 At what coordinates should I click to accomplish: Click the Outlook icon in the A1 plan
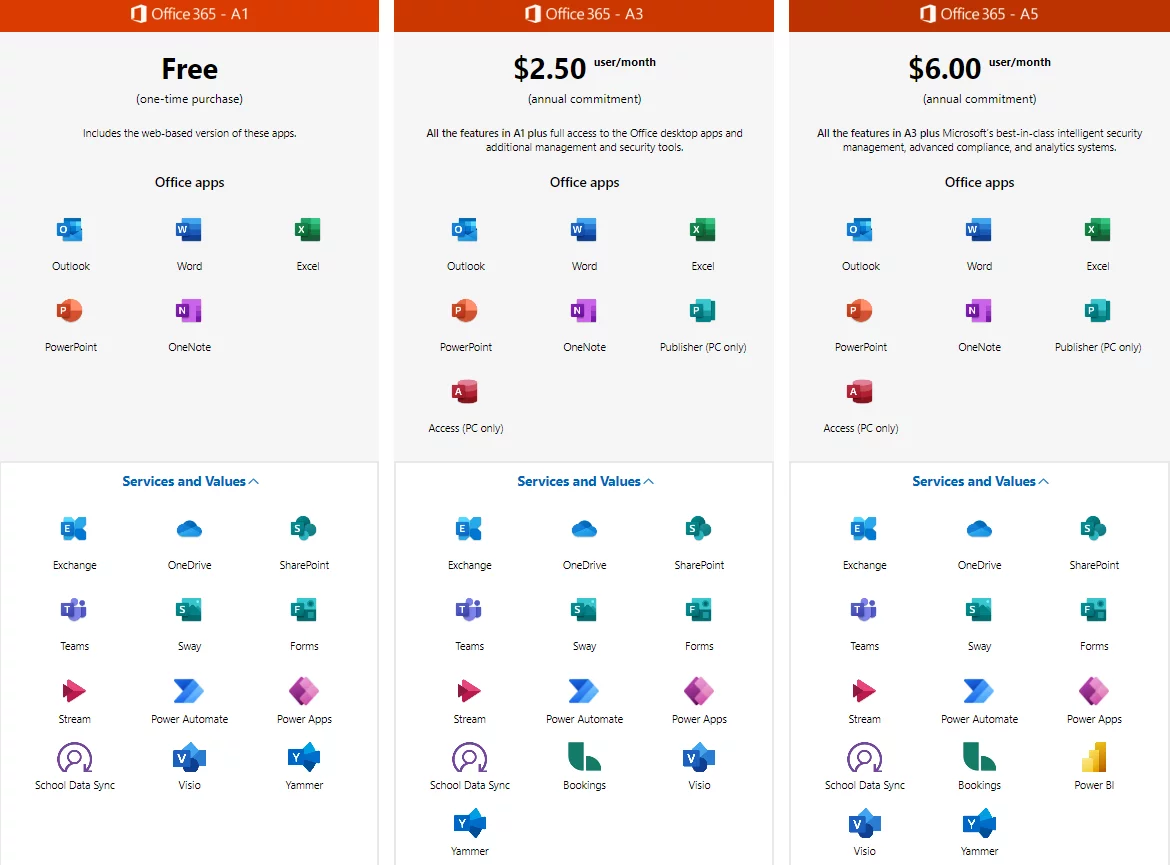(69, 230)
